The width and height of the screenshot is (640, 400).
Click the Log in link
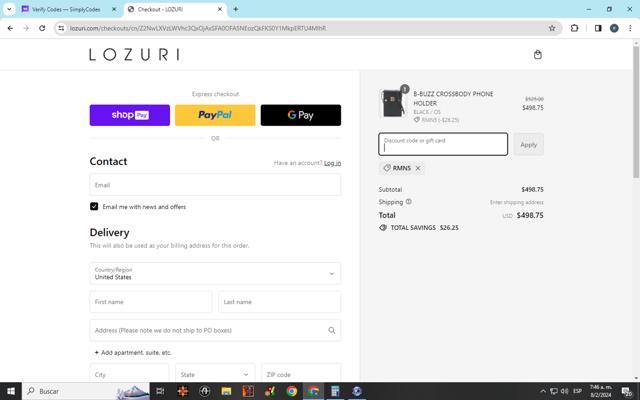click(332, 163)
